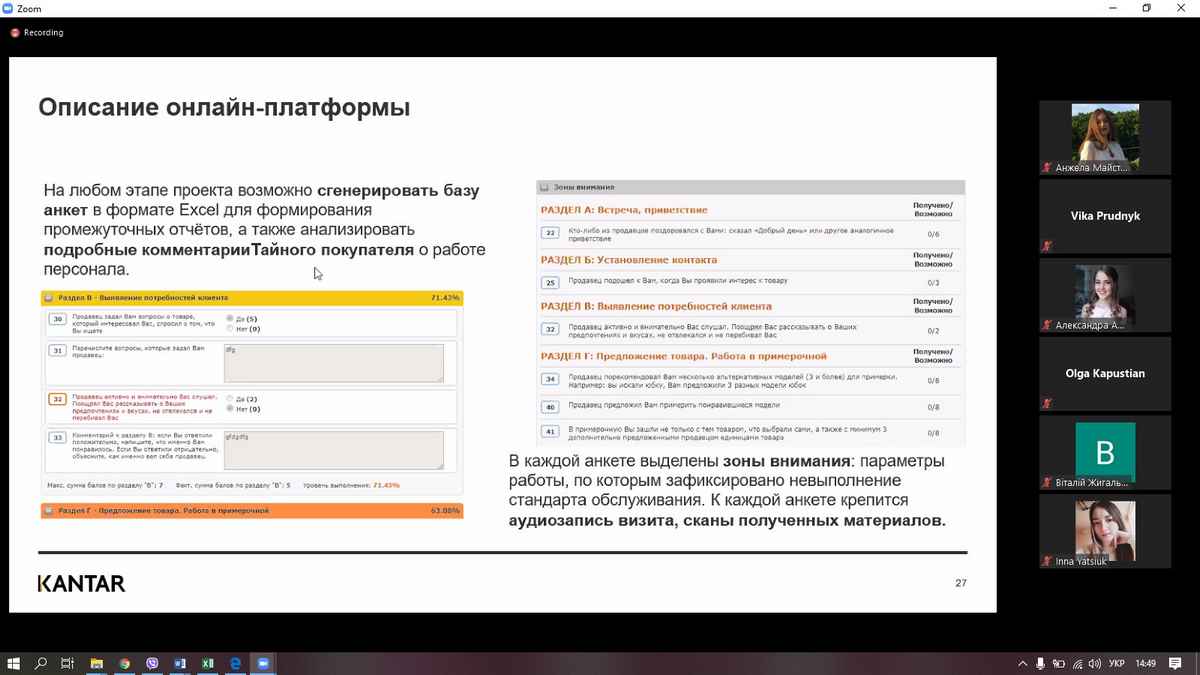The image size is (1200, 675).
Task: Select 'Нет (0)' radio for question 30
Action: coord(230,328)
